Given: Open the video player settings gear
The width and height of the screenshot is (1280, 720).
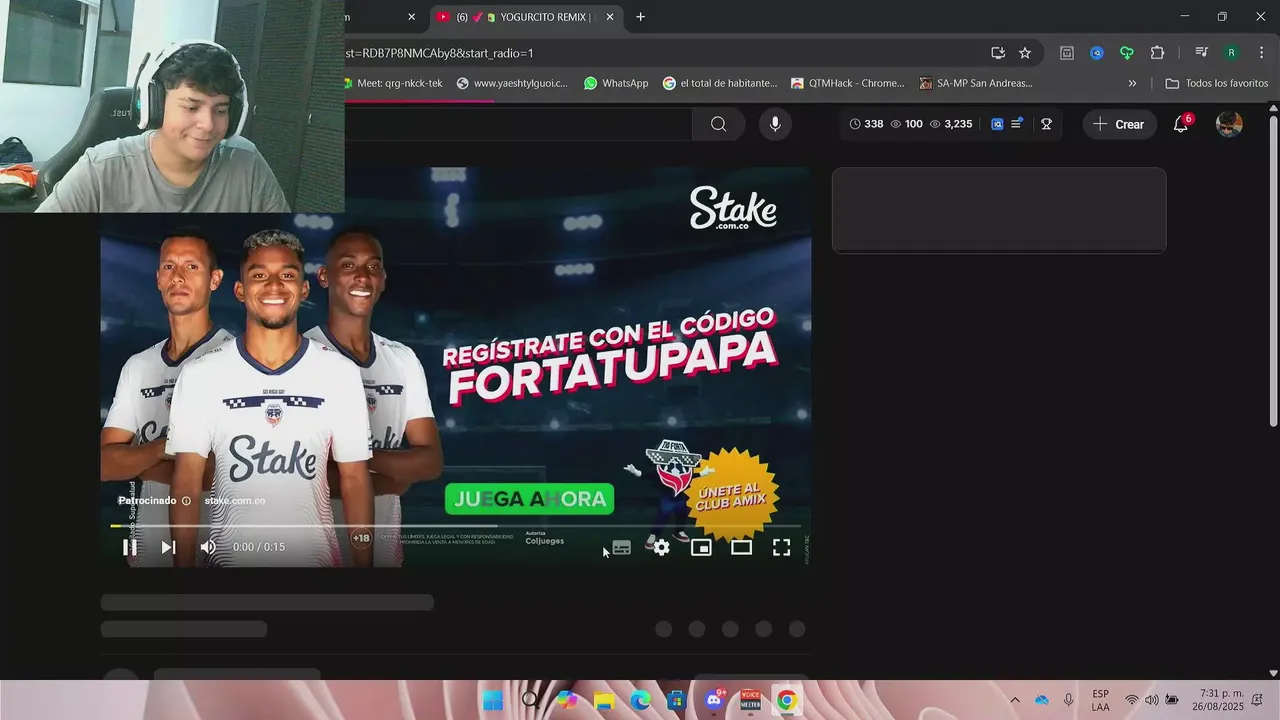Looking at the screenshot, I should click(x=661, y=547).
